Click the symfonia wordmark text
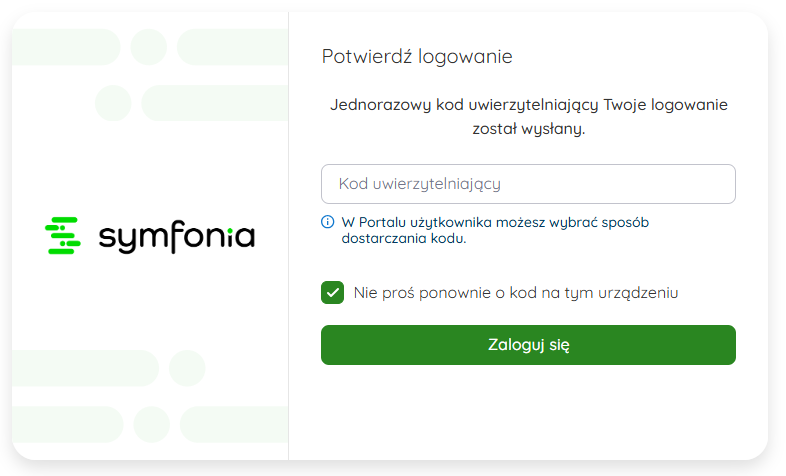The width and height of the screenshot is (786, 476). tap(176, 236)
